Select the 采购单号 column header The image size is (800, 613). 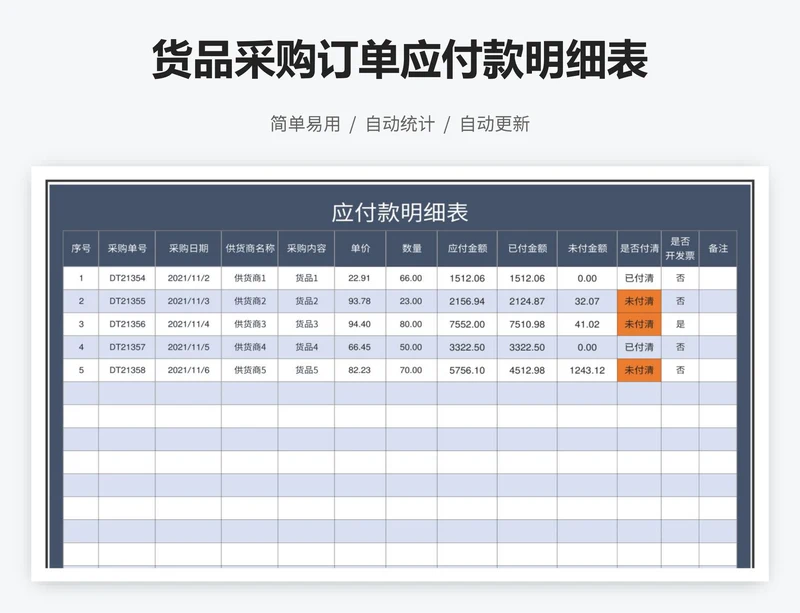[x=127, y=248]
